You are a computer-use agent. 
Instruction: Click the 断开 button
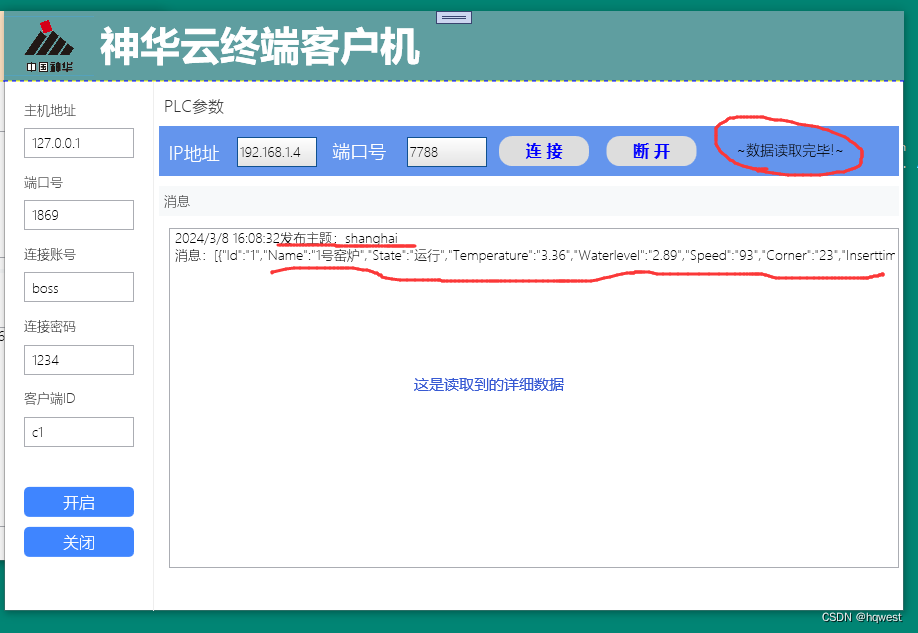coord(651,151)
